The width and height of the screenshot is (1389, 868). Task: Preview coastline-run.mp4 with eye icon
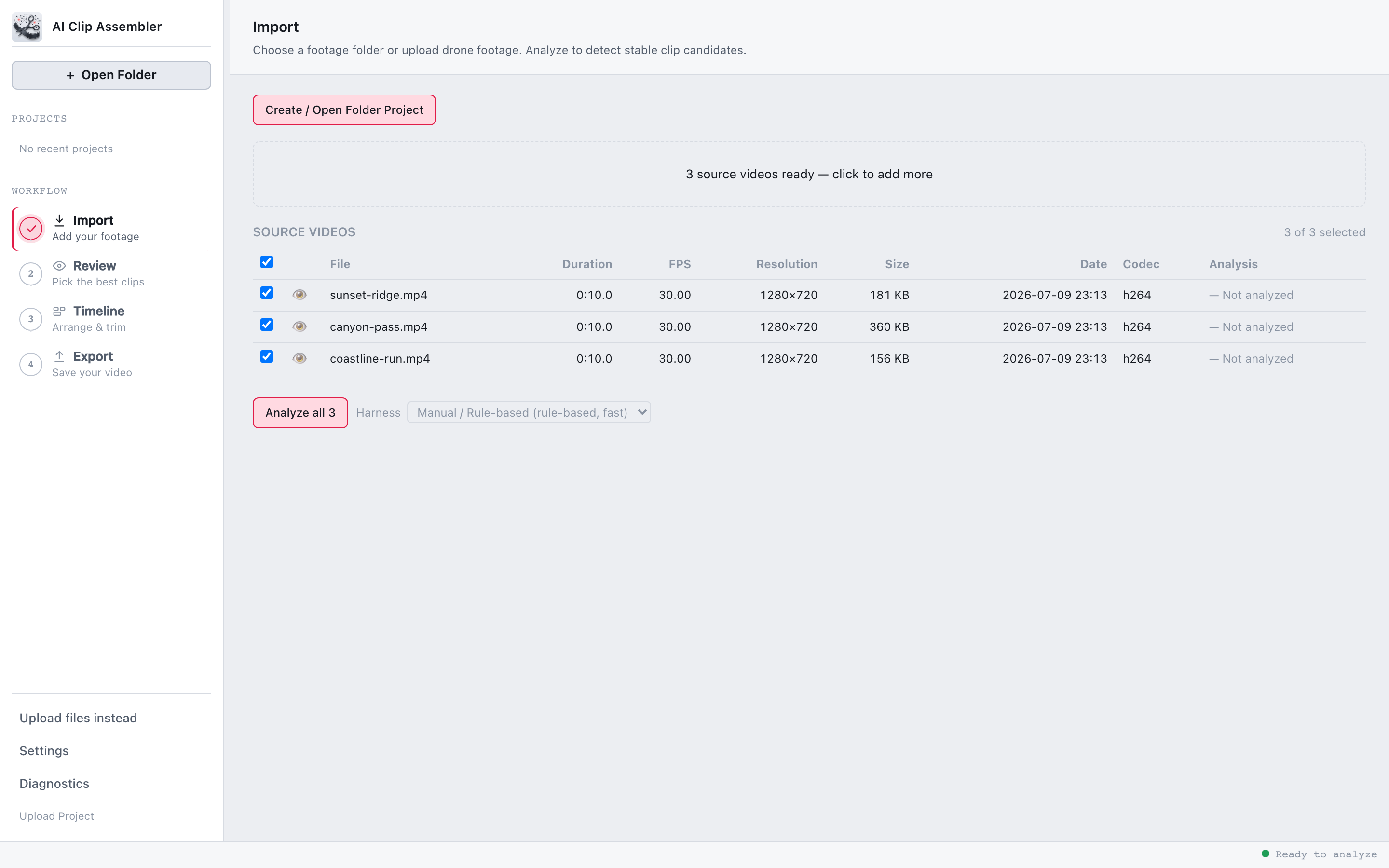[x=299, y=358]
